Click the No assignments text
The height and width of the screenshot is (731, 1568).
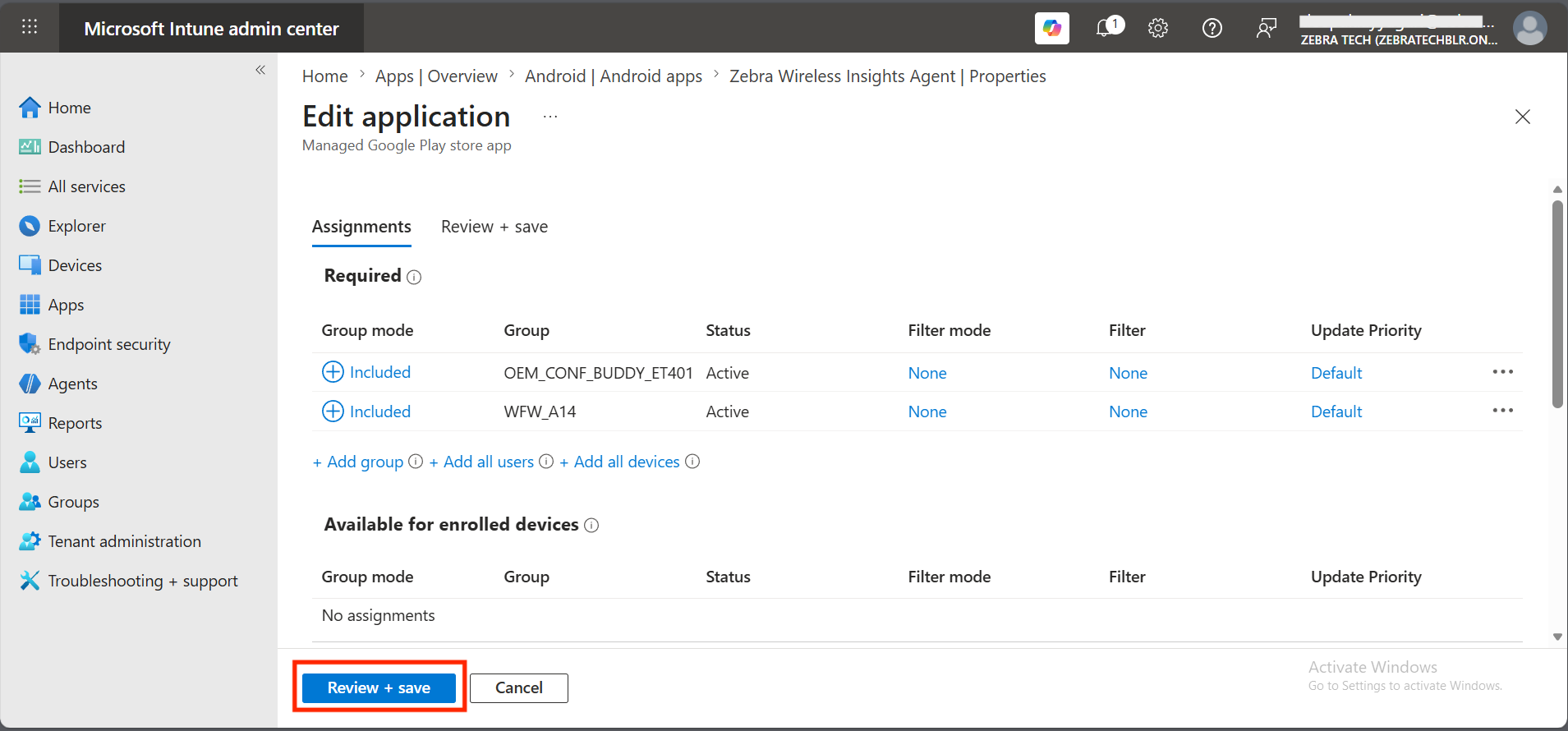click(378, 615)
